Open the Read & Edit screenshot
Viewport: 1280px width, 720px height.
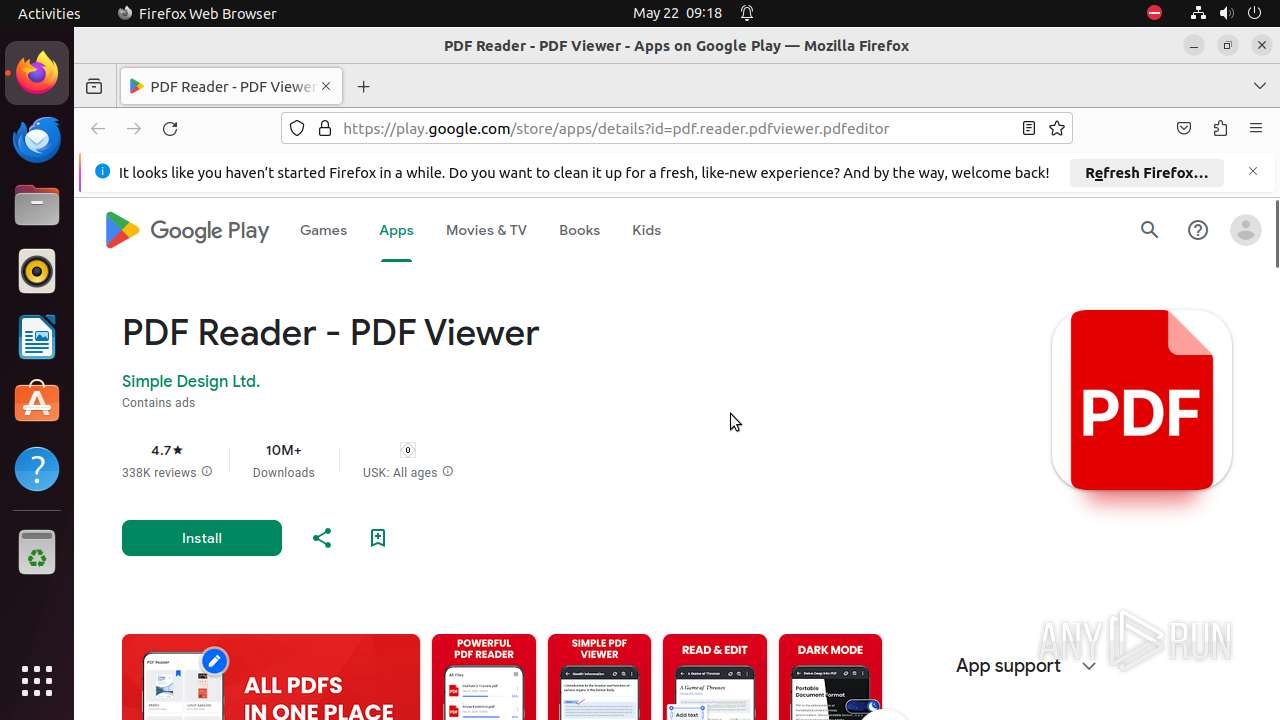[x=715, y=677]
